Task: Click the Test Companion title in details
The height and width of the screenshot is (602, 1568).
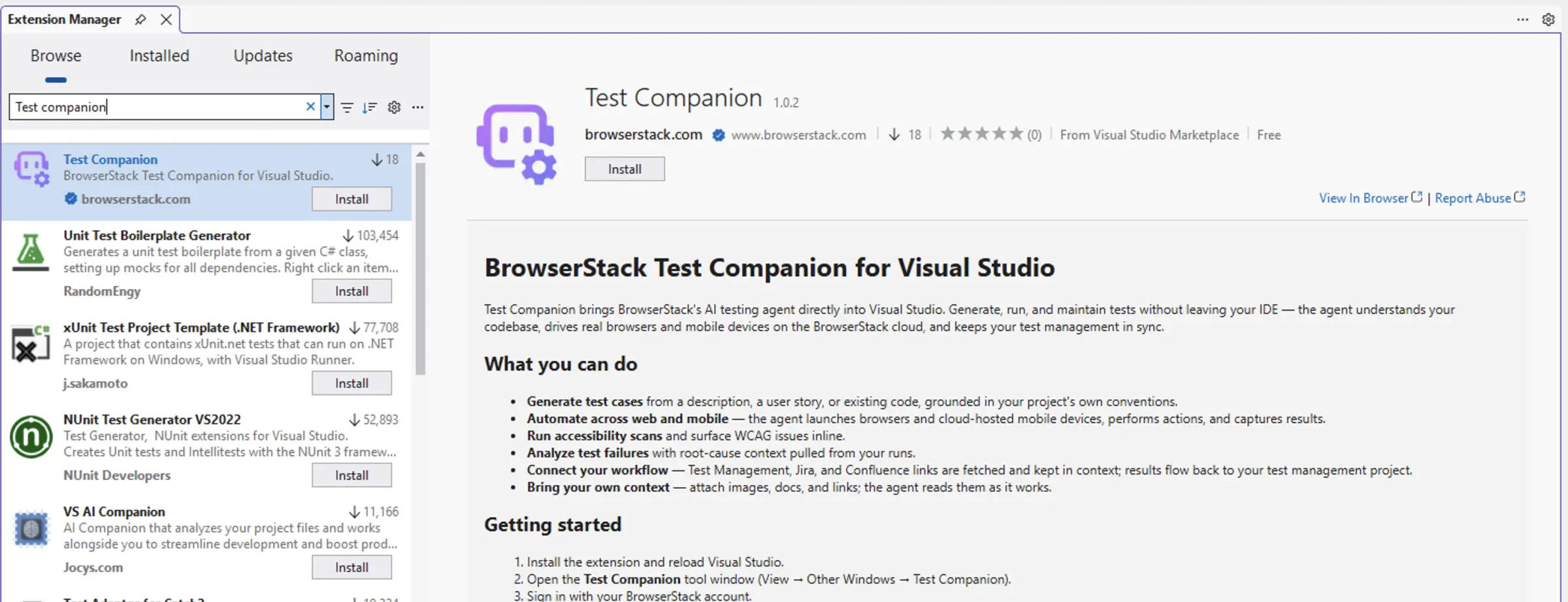Action: coord(674,98)
